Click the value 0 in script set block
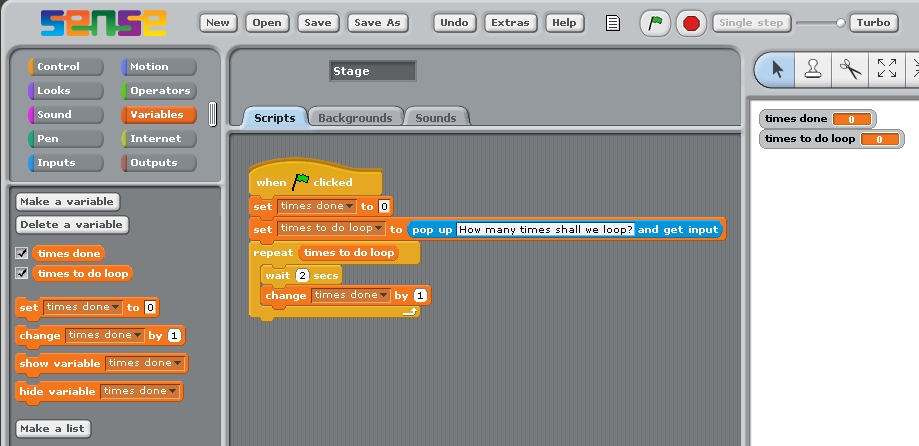The image size is (919, 446). (384, 206)
